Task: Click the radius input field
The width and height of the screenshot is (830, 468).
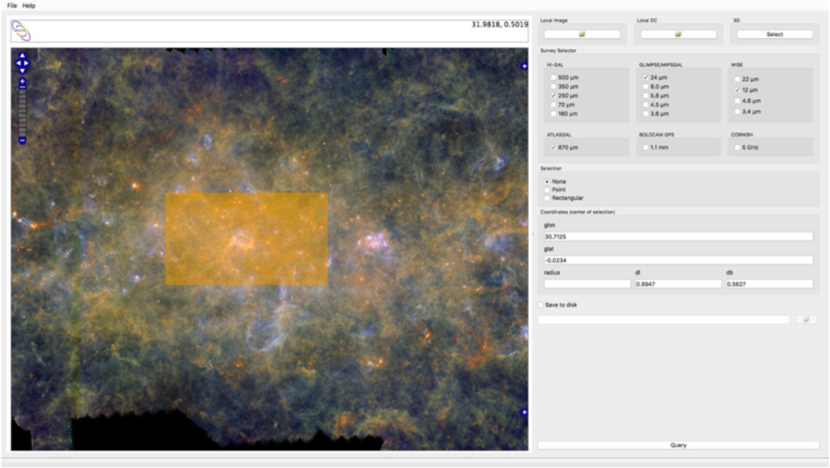Action: pyautogui.click(x=587, y=284)
